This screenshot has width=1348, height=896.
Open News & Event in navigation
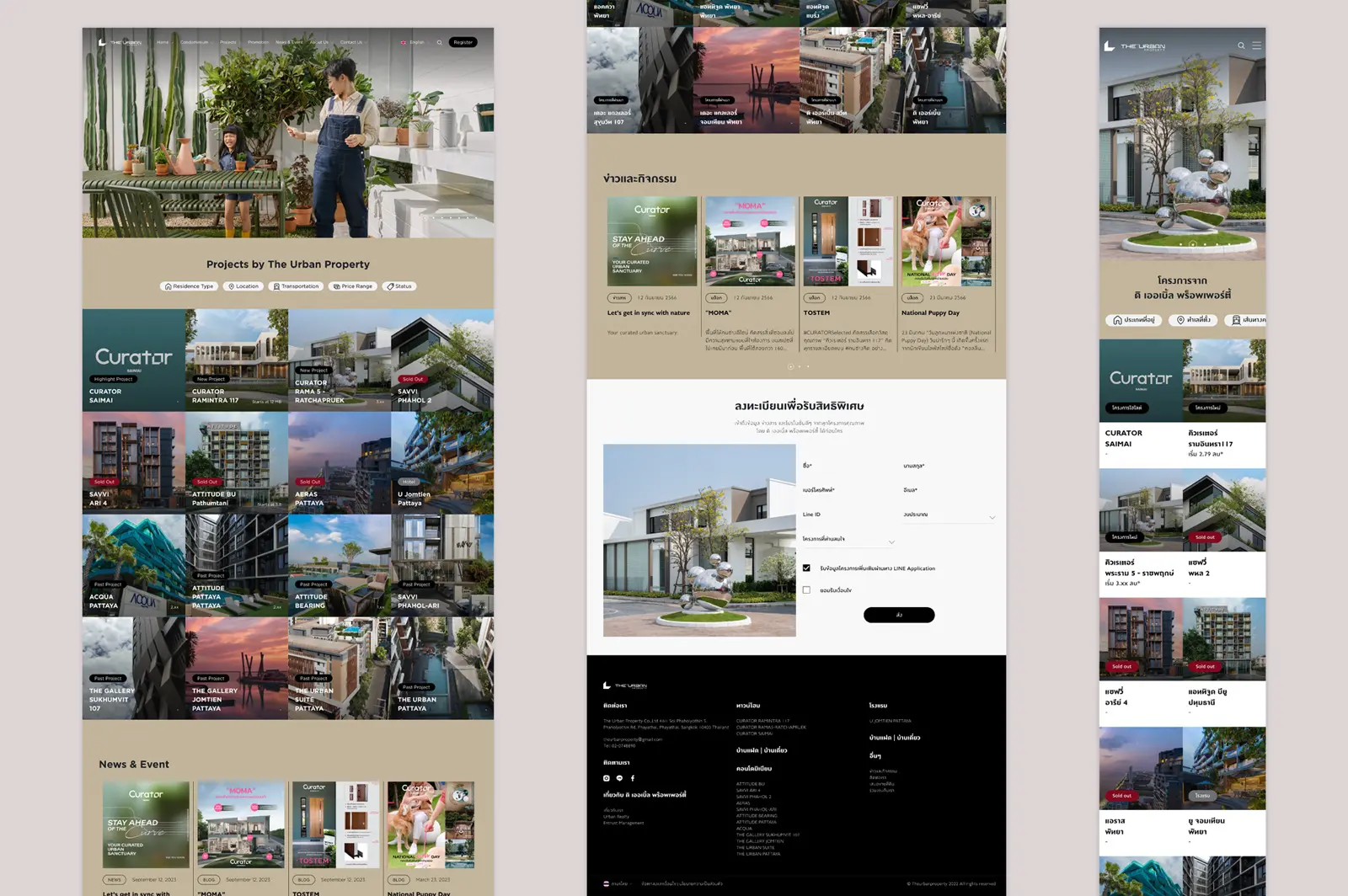pos(289,42)
